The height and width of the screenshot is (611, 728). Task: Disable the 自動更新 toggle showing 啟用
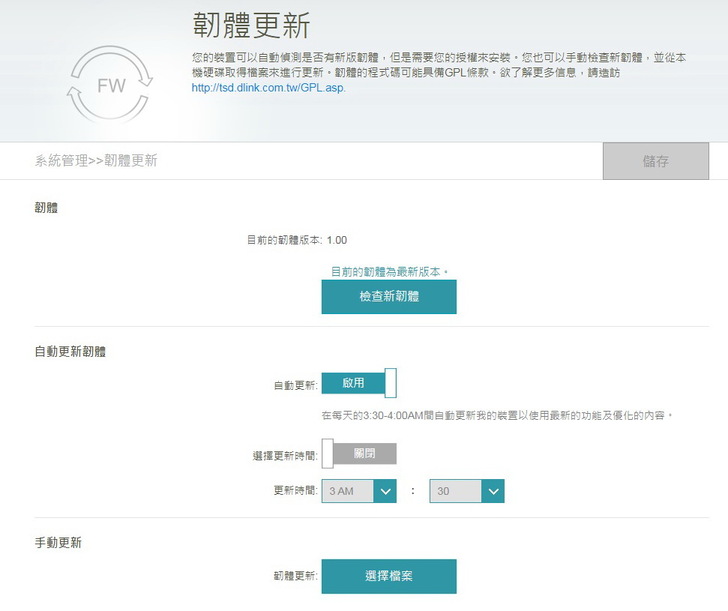tap(359, 383)
